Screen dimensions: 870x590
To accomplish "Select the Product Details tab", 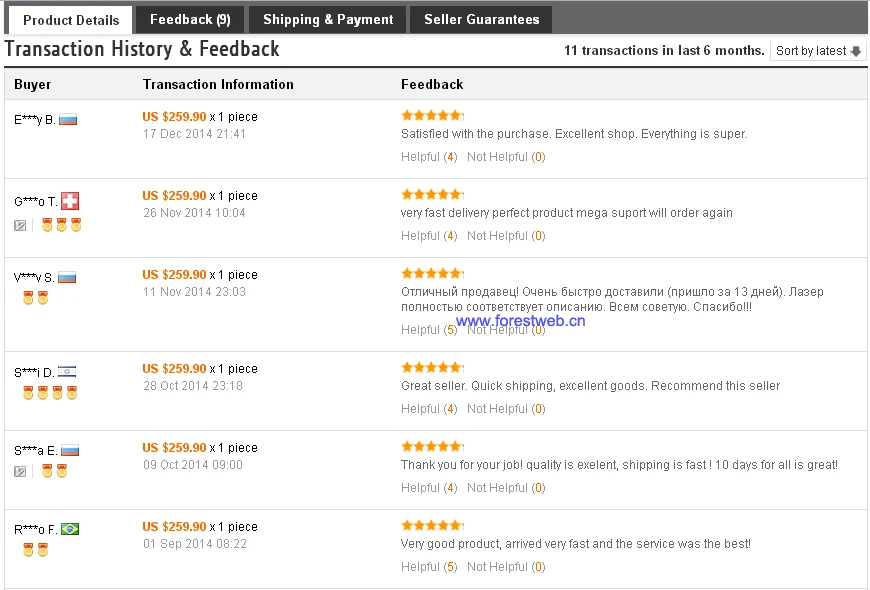I will click(71, 20).
